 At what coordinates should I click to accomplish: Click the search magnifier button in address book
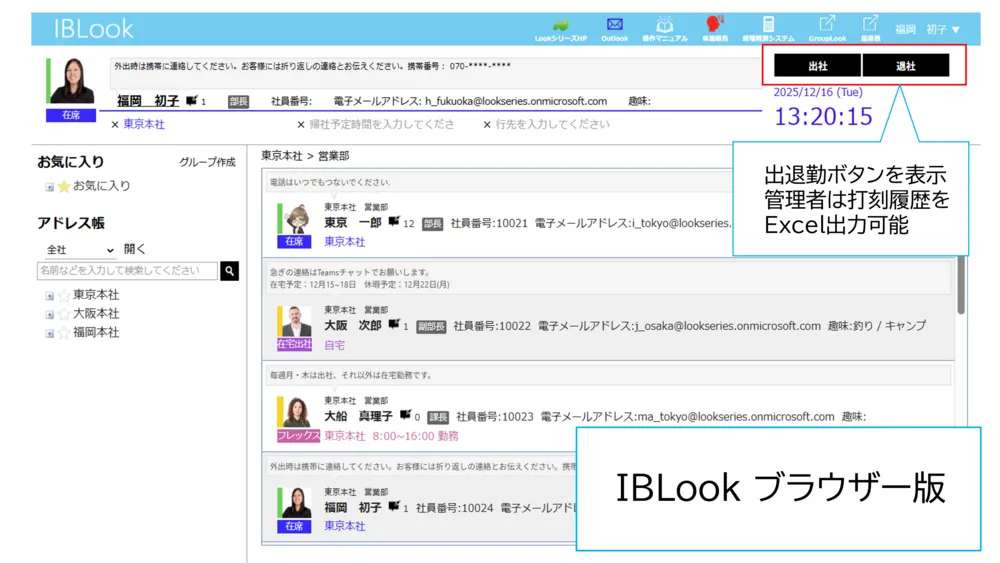[230, 271]
